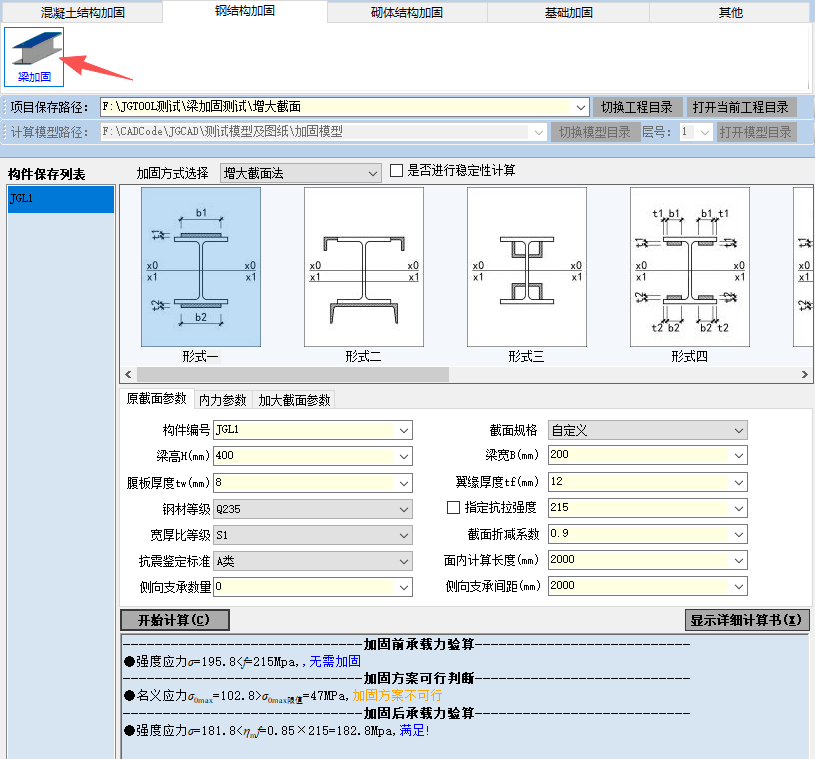Select JGL1 in the 构件保存列表
The width and height of the screenshot is (815, 759).
tap(60, 199)
